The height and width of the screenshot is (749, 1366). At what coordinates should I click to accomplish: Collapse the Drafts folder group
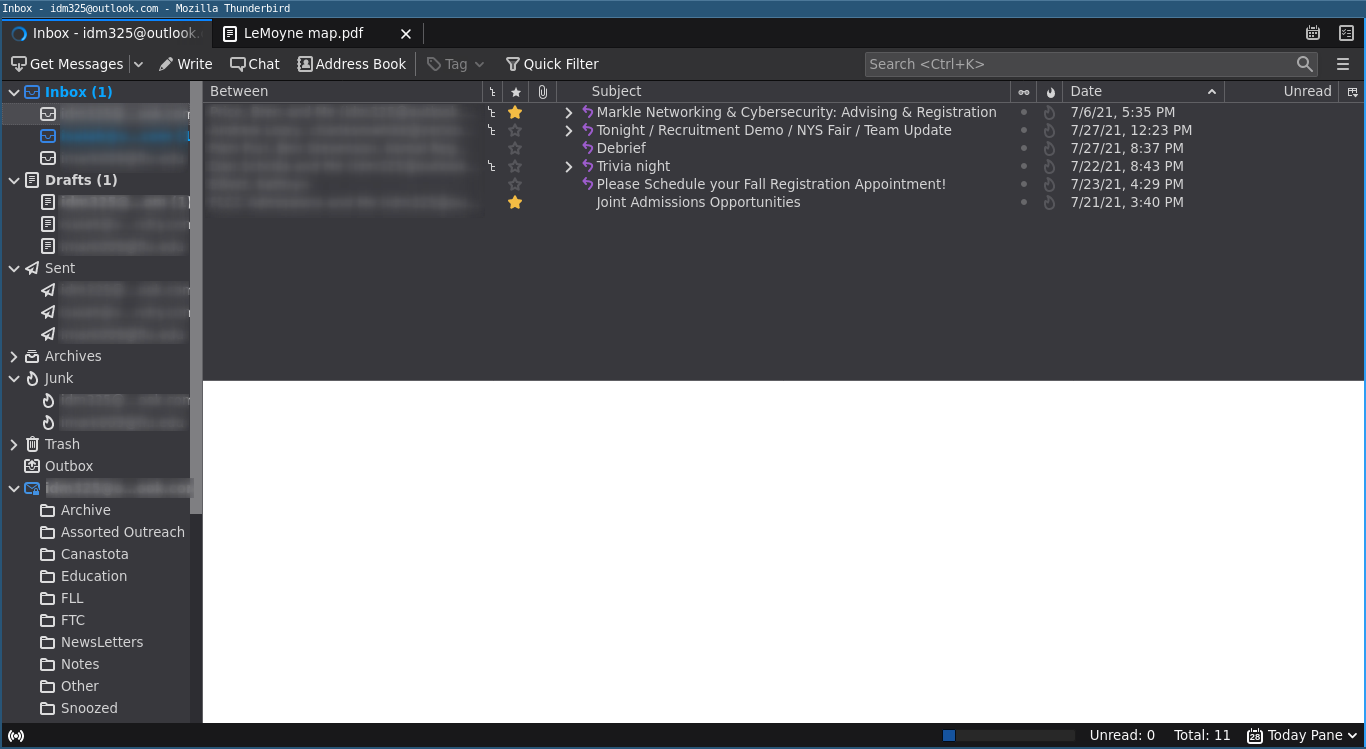click(x=14, y=180)
